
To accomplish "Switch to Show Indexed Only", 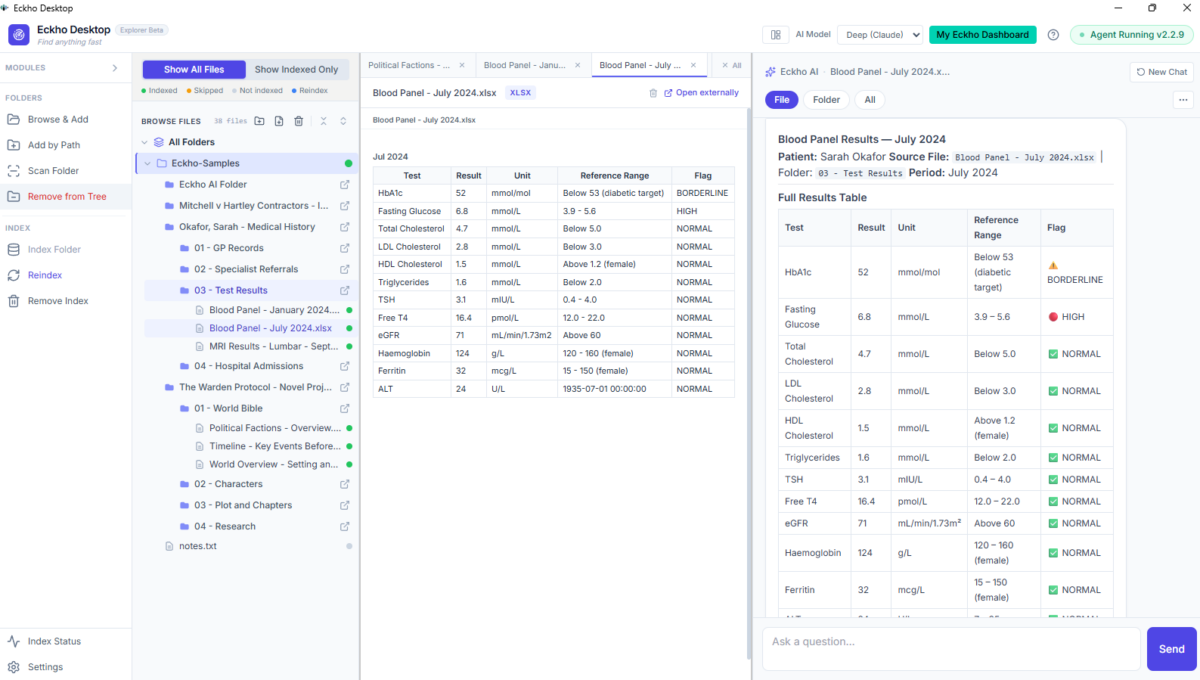I will (296, 69).
